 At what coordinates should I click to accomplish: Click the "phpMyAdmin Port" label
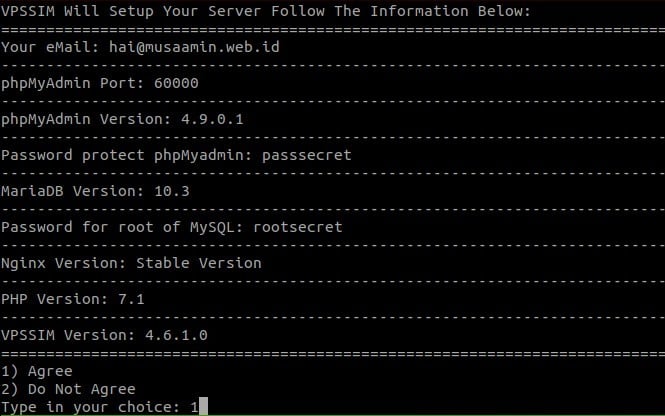73,84
